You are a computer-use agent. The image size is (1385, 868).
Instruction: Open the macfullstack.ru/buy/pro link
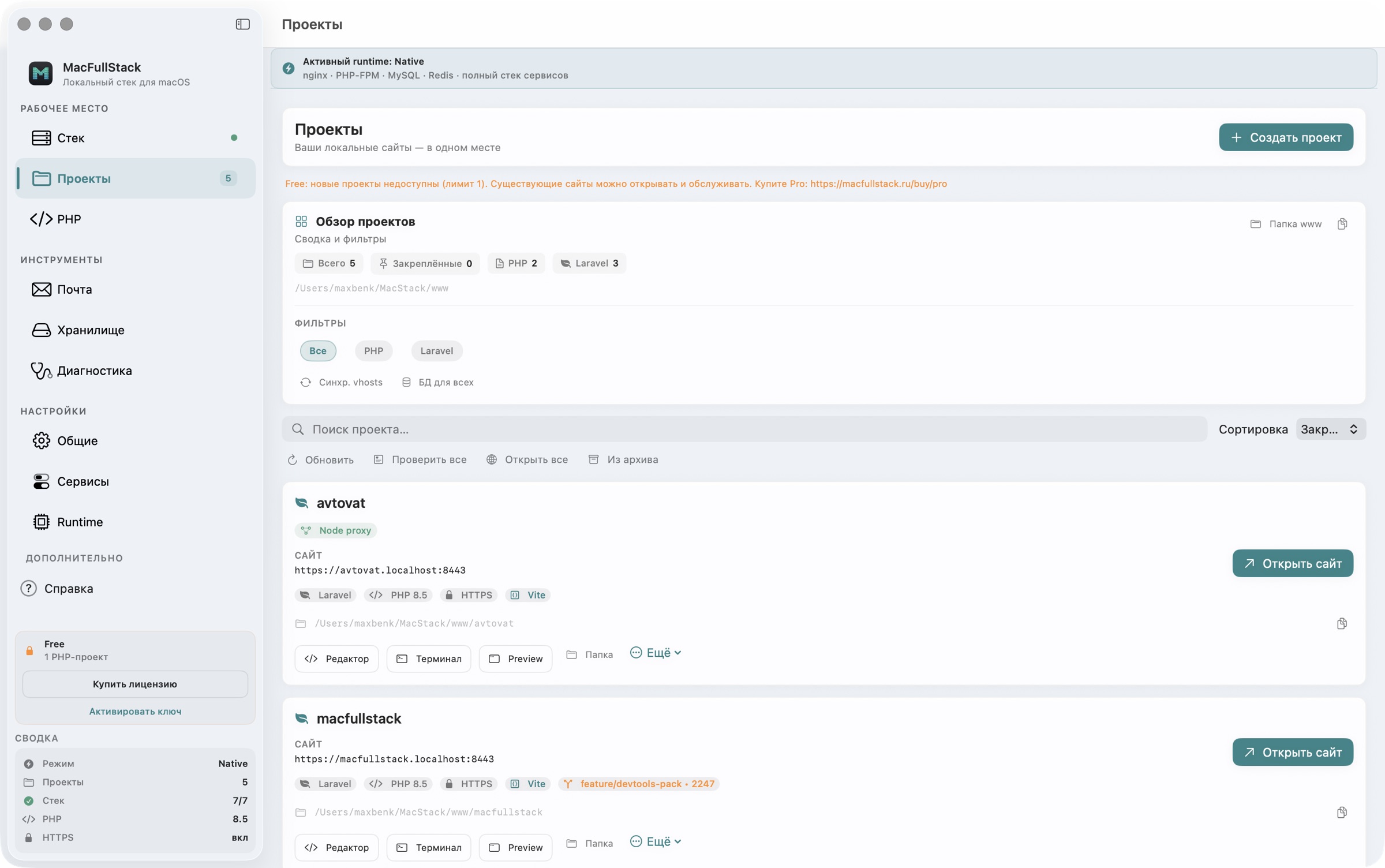click(878, 184)
